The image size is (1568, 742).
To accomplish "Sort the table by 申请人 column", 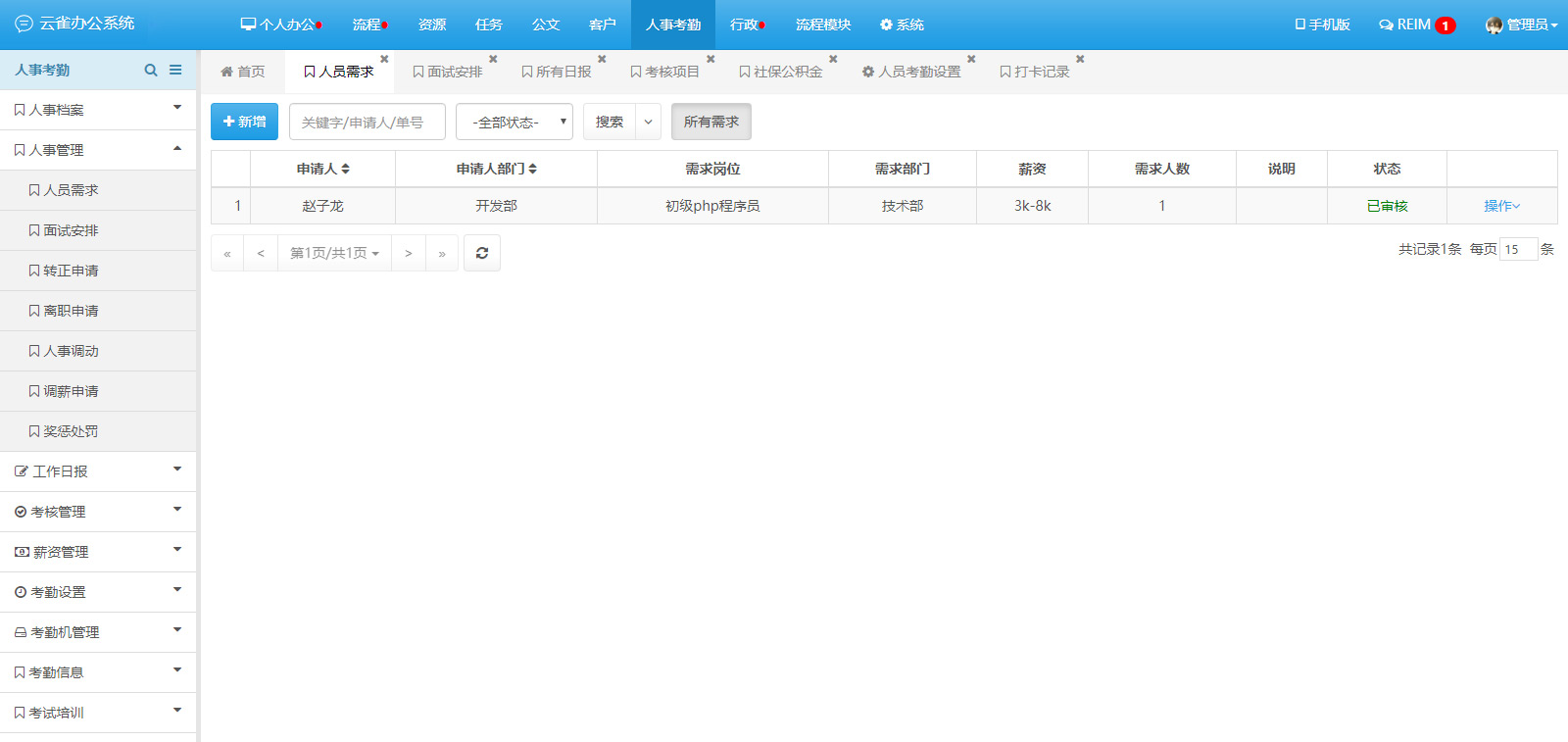I will [x=323, y=169].
